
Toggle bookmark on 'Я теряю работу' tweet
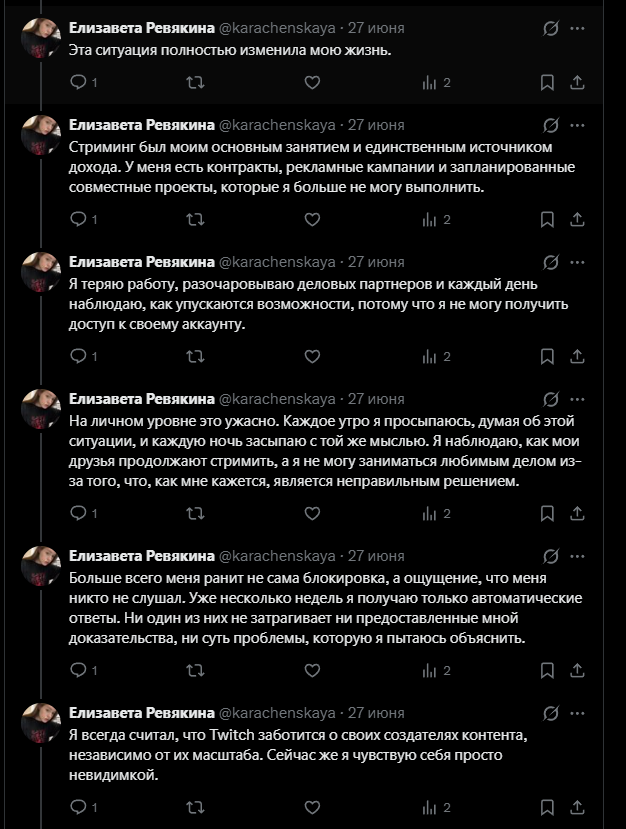coord(547,356)
